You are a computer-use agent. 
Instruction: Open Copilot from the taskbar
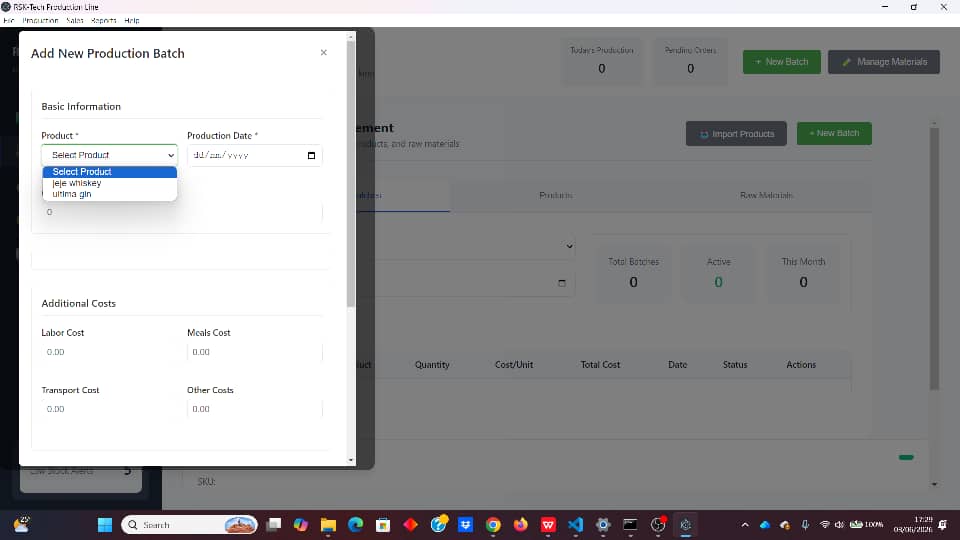[x=301, y=525]
